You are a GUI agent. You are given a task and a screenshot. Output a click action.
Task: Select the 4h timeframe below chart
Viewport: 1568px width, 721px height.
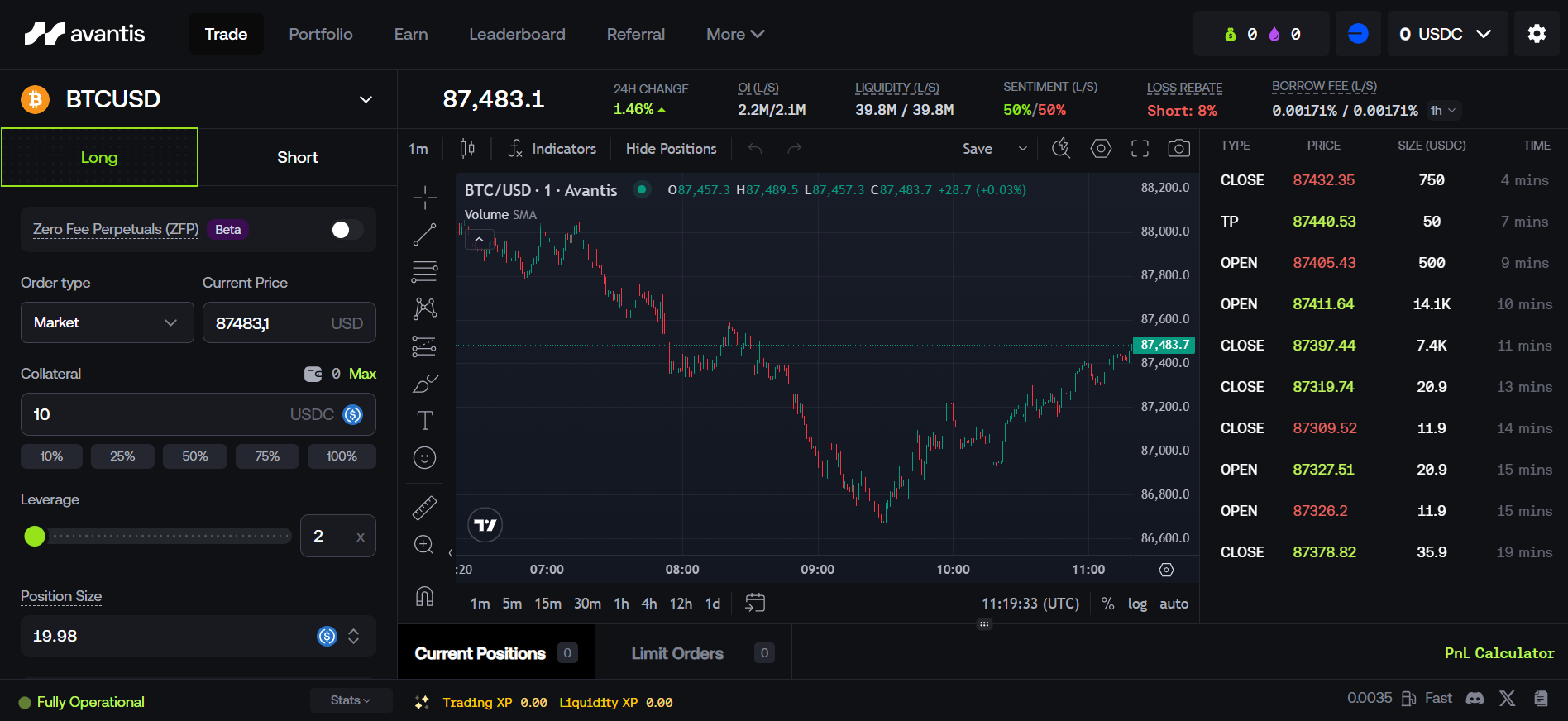[649, 604]
